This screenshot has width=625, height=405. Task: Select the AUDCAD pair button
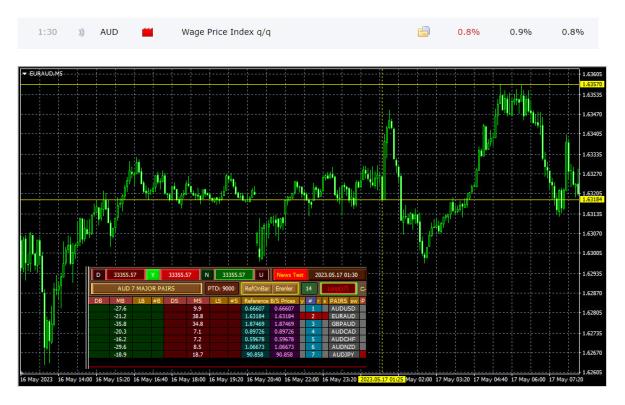click(343, 332)
